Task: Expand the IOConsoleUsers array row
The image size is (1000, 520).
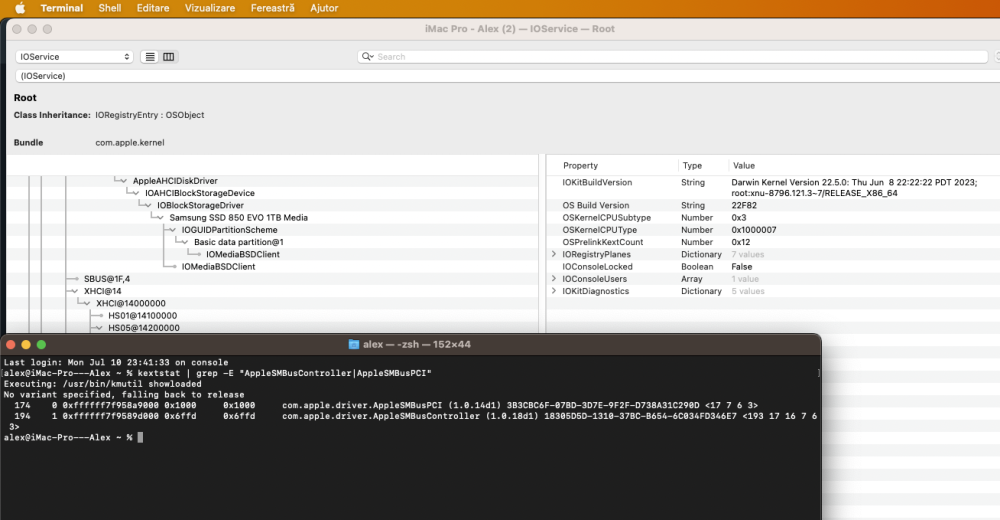Action: tap(554, 279)
